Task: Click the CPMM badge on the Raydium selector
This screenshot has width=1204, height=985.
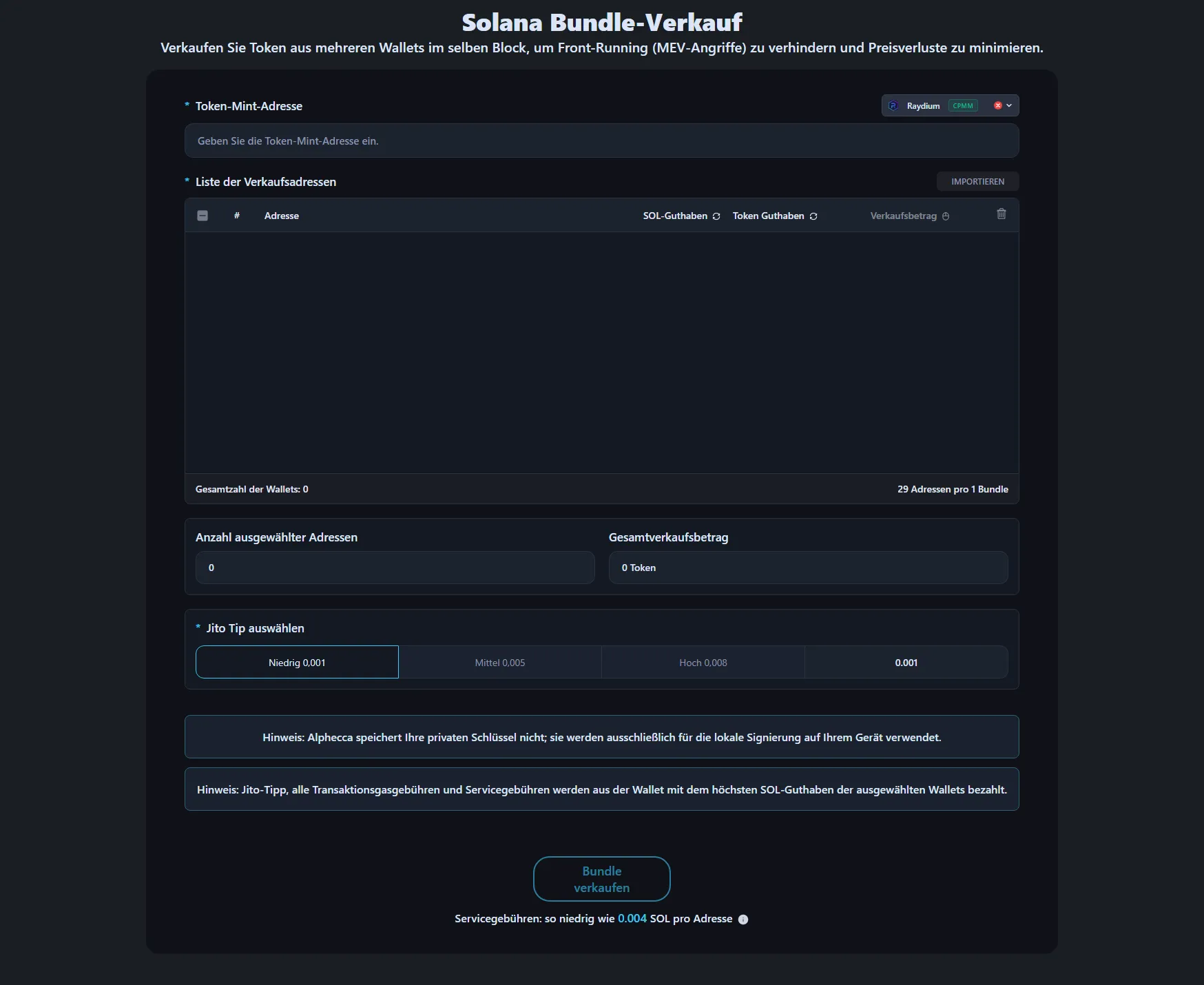Action: (x=963, y=105)
